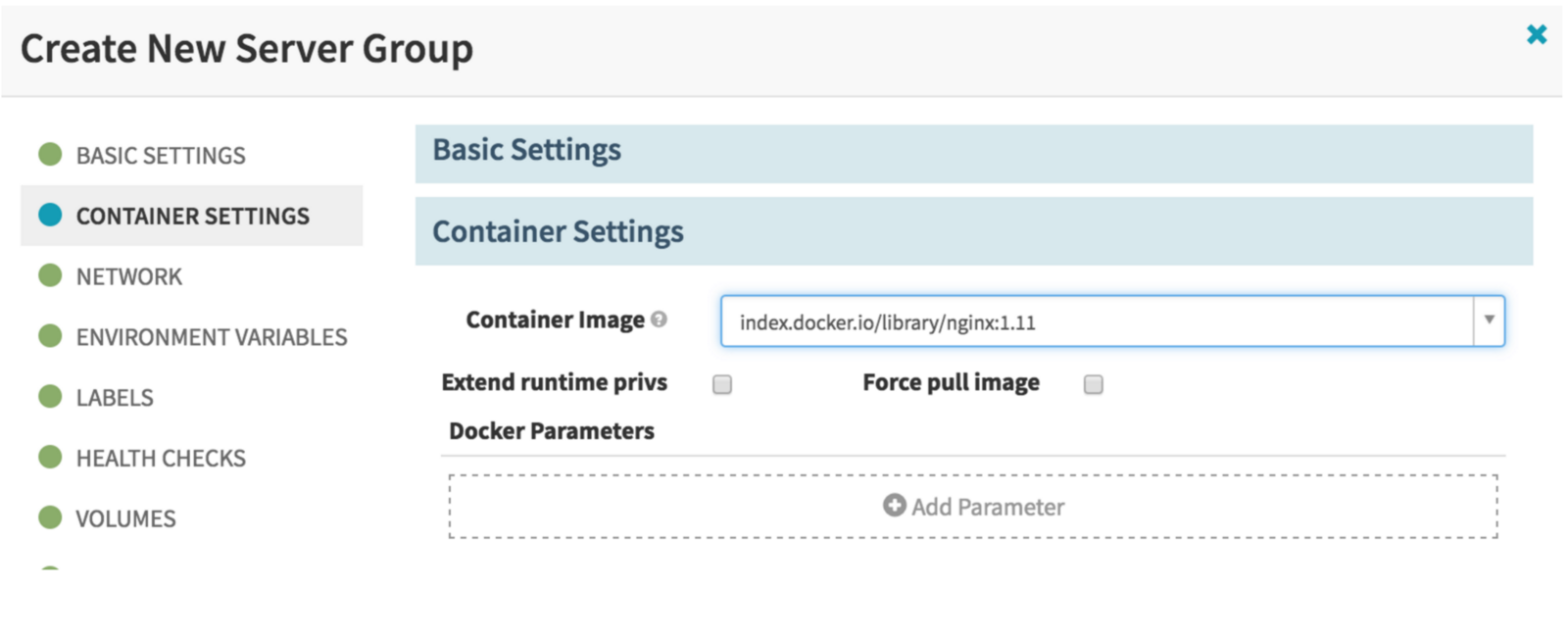Collapse the Container Settings section header
The height and width of the screenshot is (638, 1568).
tap(974, 231)
